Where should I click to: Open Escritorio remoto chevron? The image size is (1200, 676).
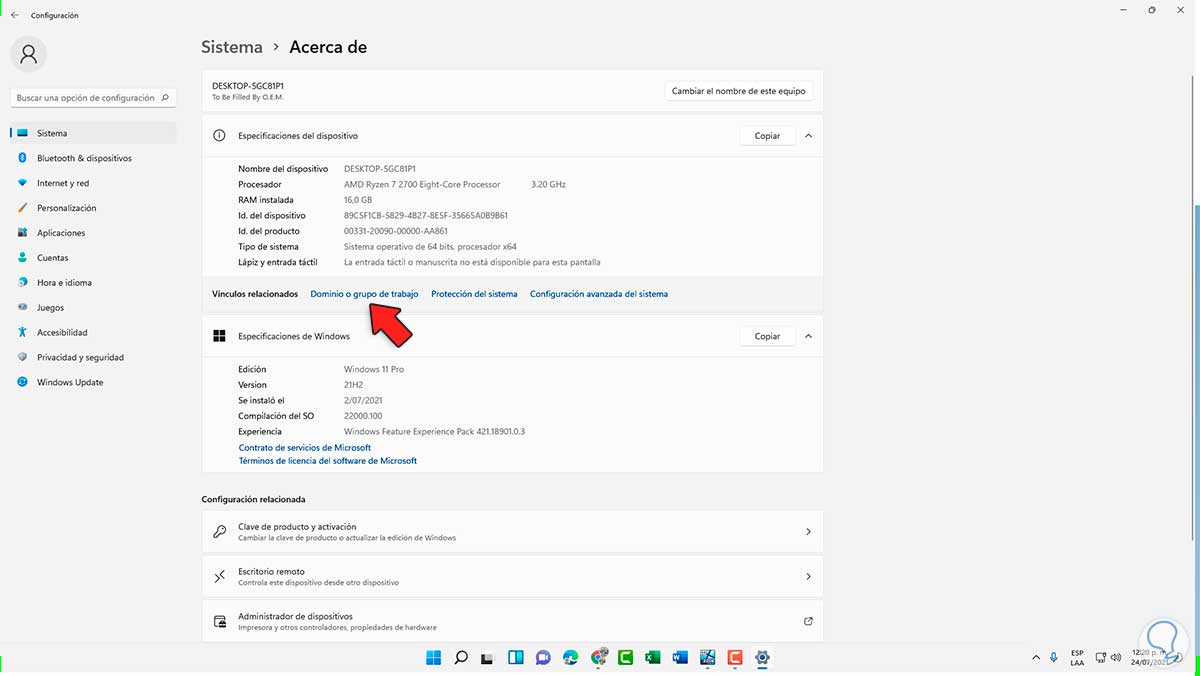click(808, 577)
